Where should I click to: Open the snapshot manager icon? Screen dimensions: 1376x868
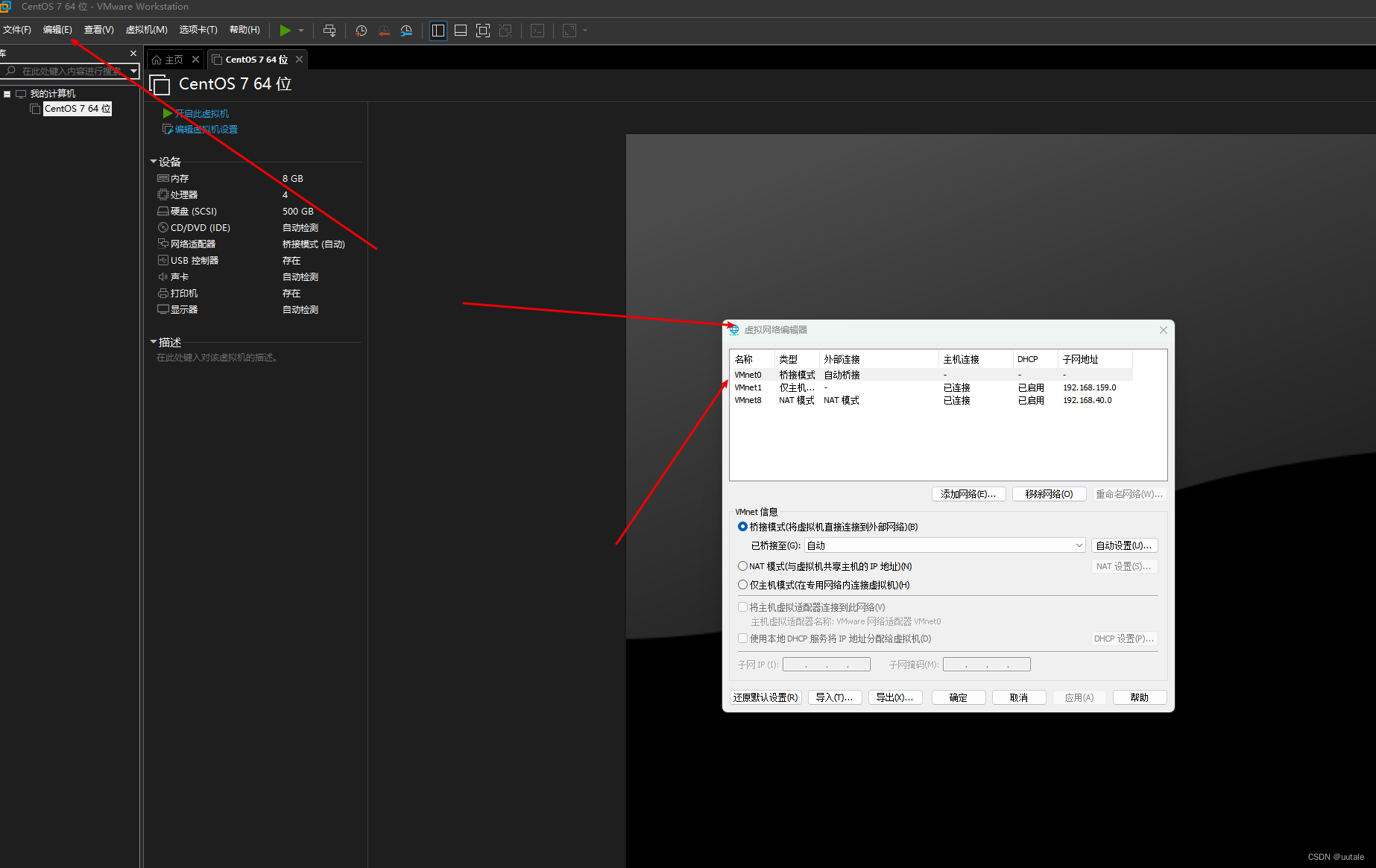(406, 31)
